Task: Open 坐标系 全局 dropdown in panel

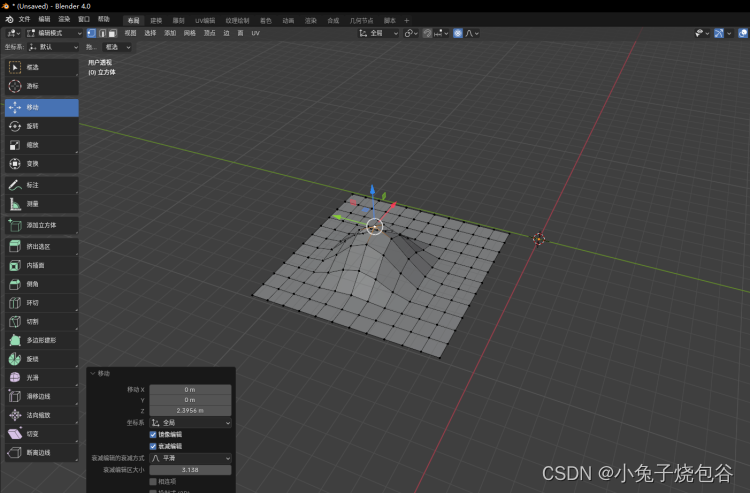Action: (x=191, y=423)
